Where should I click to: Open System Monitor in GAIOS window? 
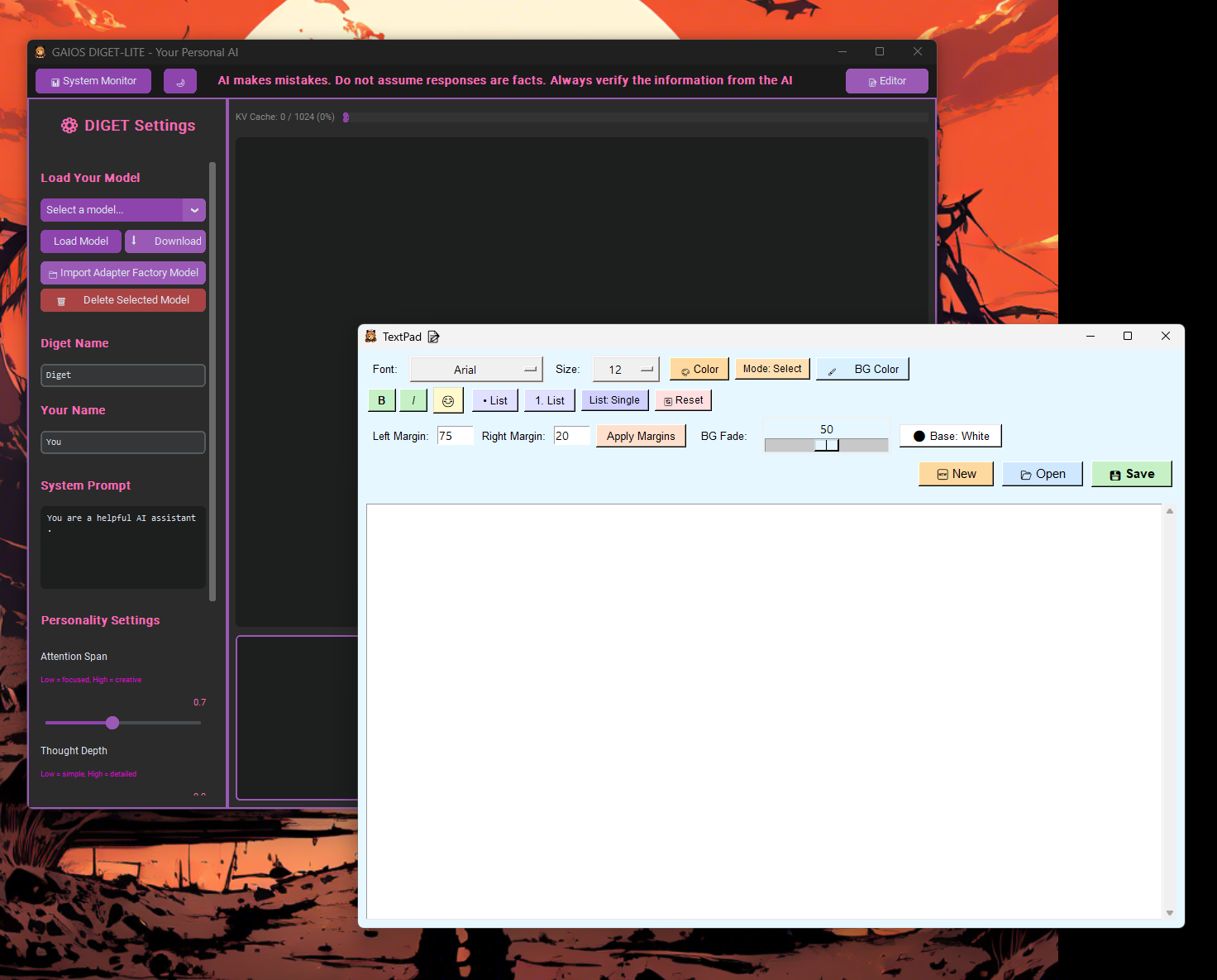tap(93, 81)
